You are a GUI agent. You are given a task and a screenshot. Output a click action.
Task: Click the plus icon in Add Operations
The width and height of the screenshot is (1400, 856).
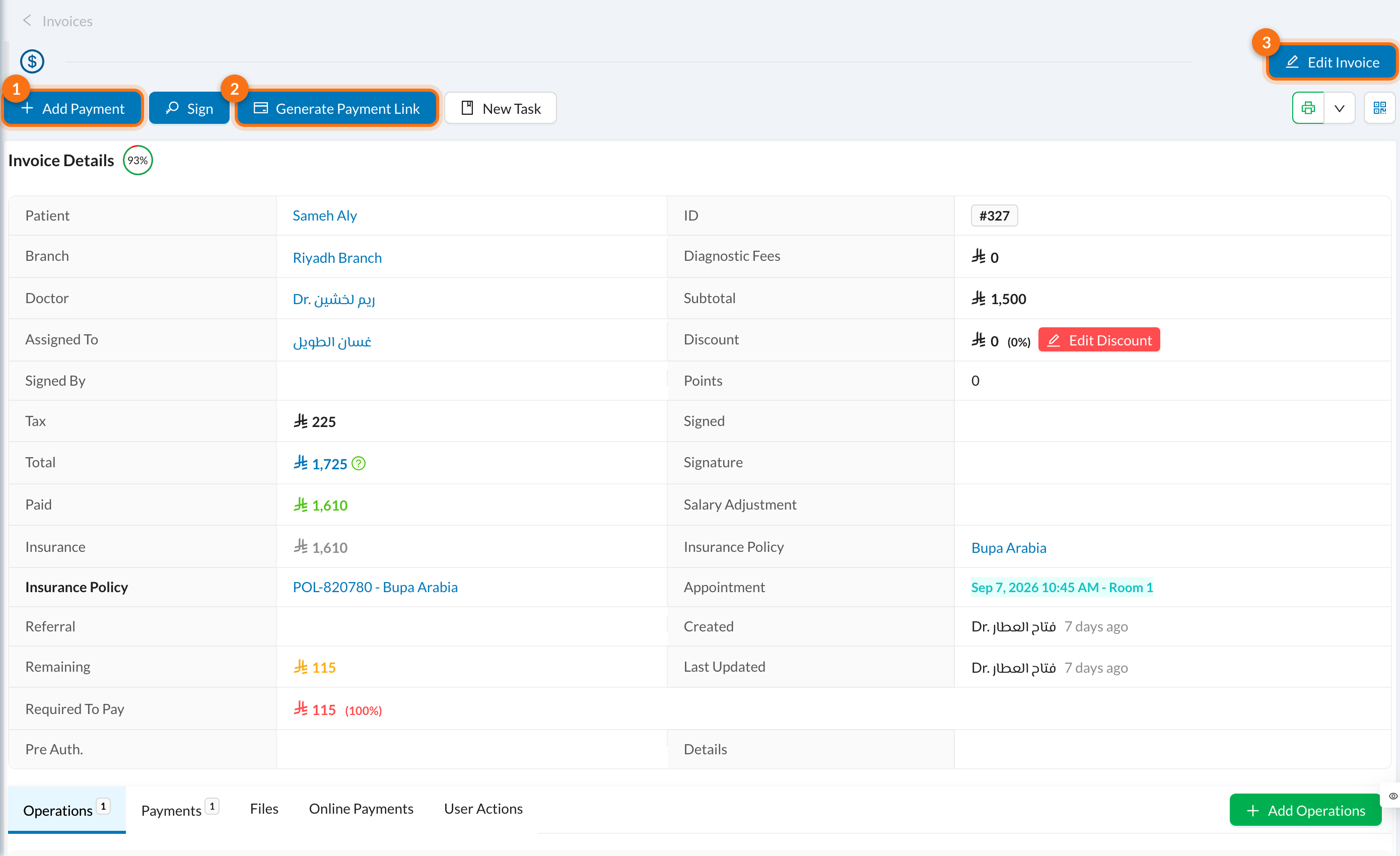pos(1253,810)
